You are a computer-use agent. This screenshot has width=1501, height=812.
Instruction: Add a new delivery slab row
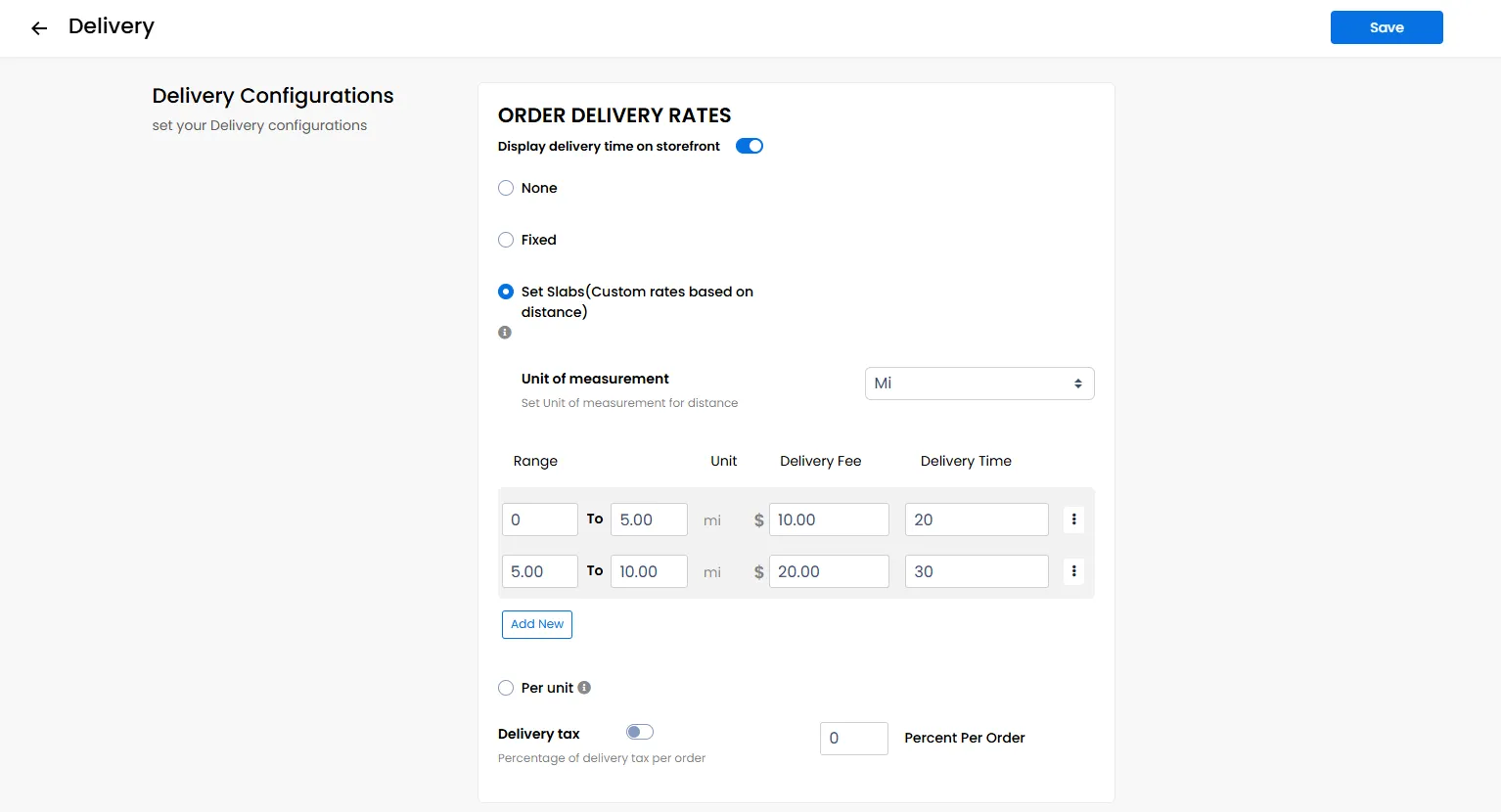tap(537, 624)
